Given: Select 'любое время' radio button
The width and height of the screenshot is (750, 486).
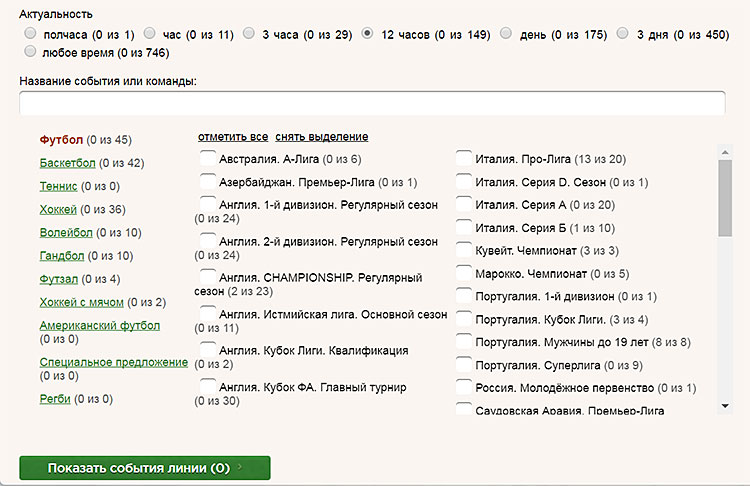Looking at the screenshot, I should click(30, 51).
